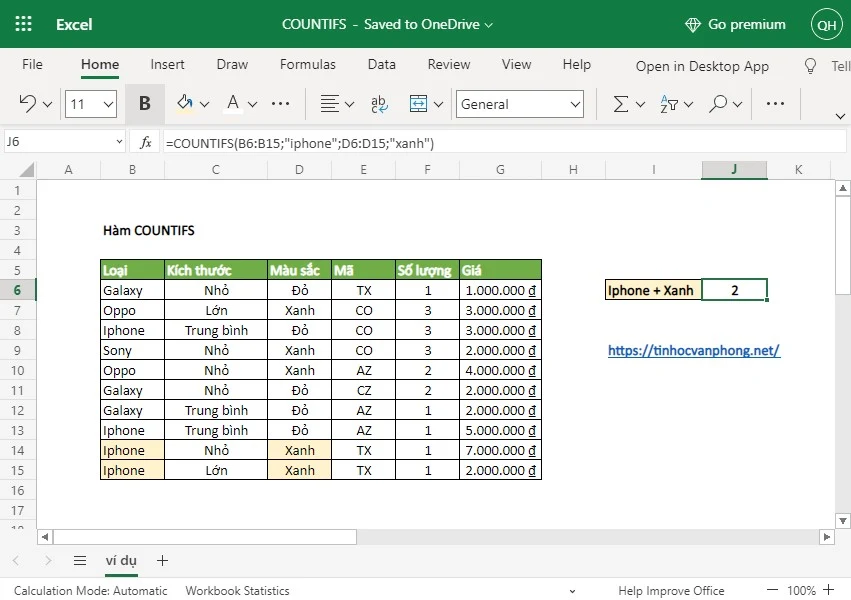Select row 6 header
Viewport: 851px width, 600px height.
(x=17, y=290)
